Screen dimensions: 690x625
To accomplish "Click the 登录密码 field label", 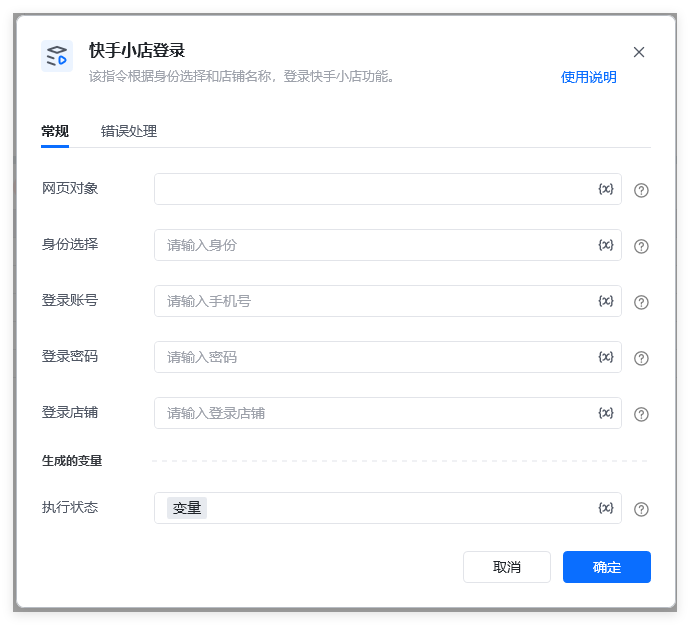I will (x=70, y=356).
